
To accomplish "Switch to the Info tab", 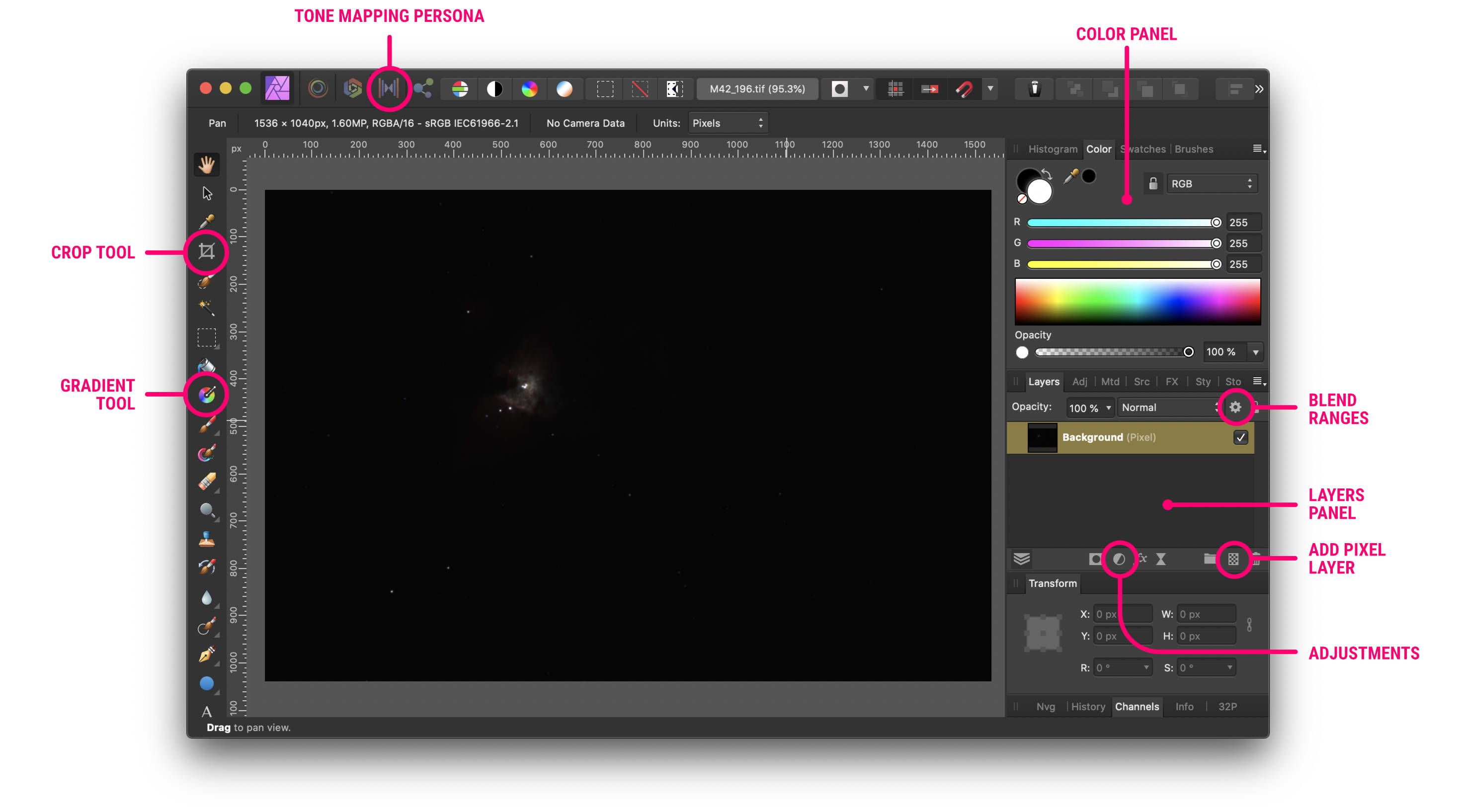I will pos(1184,706).
